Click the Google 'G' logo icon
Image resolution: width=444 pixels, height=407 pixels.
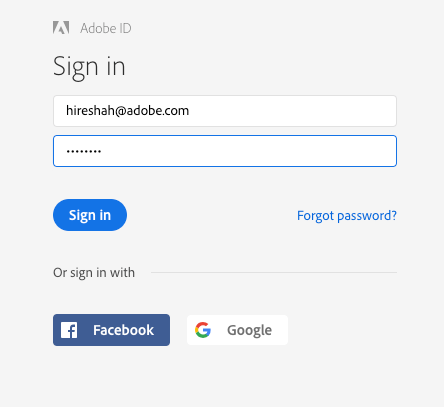[x=203, y=330]
